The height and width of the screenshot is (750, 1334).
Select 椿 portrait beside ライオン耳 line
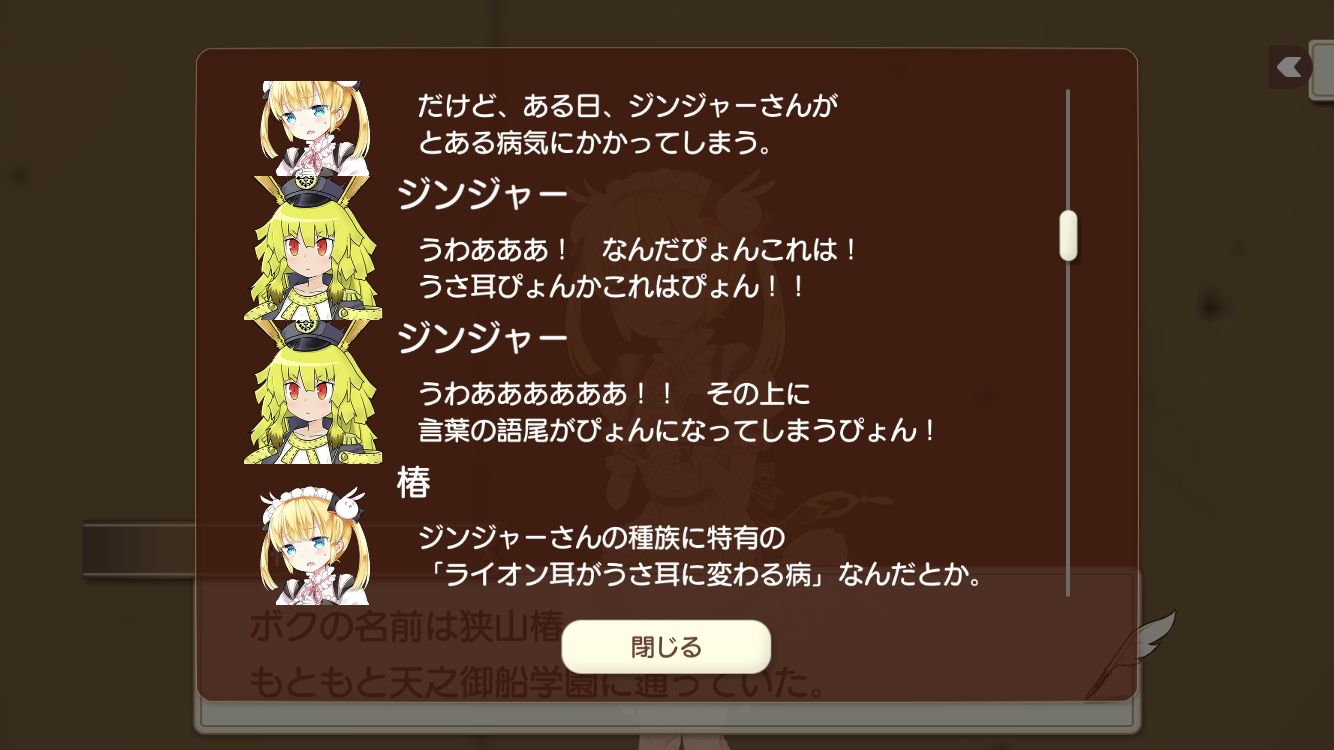click(314, 546)
